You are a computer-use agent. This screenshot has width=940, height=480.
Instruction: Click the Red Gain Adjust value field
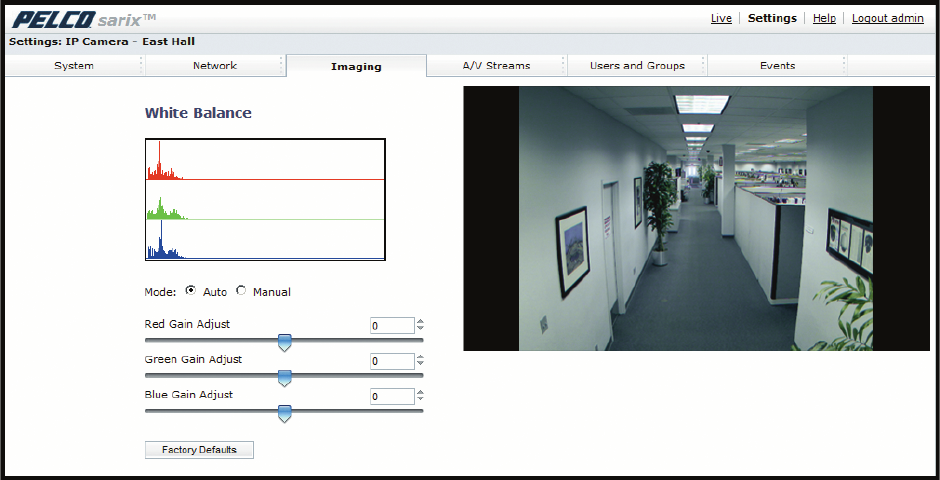[x=392, y=325]
